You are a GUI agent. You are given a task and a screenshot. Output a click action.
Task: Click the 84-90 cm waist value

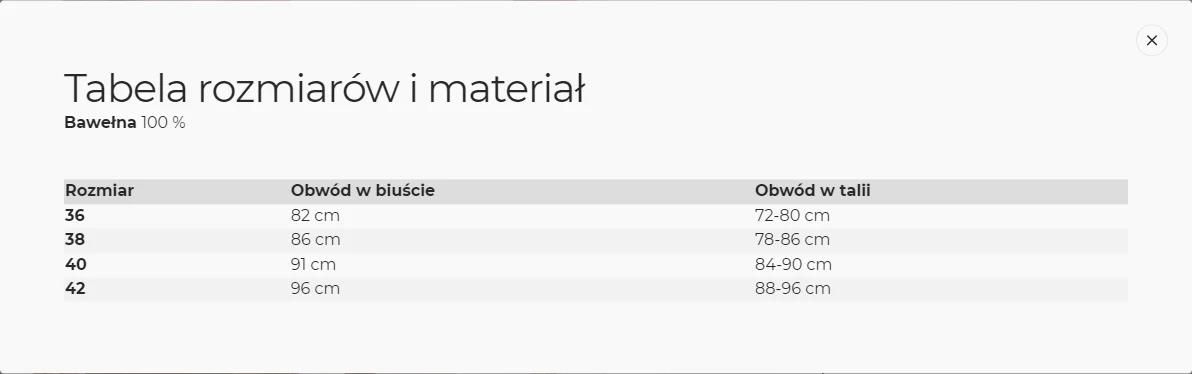pos(793,265)
